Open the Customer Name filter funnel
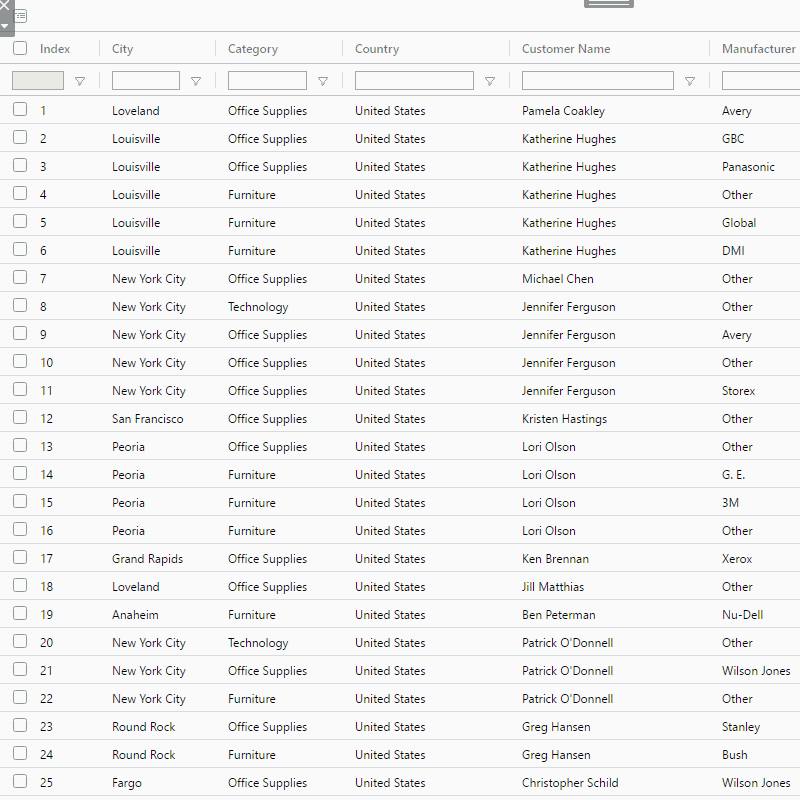This screenshot has width=800, height=800. coord(689,82)
